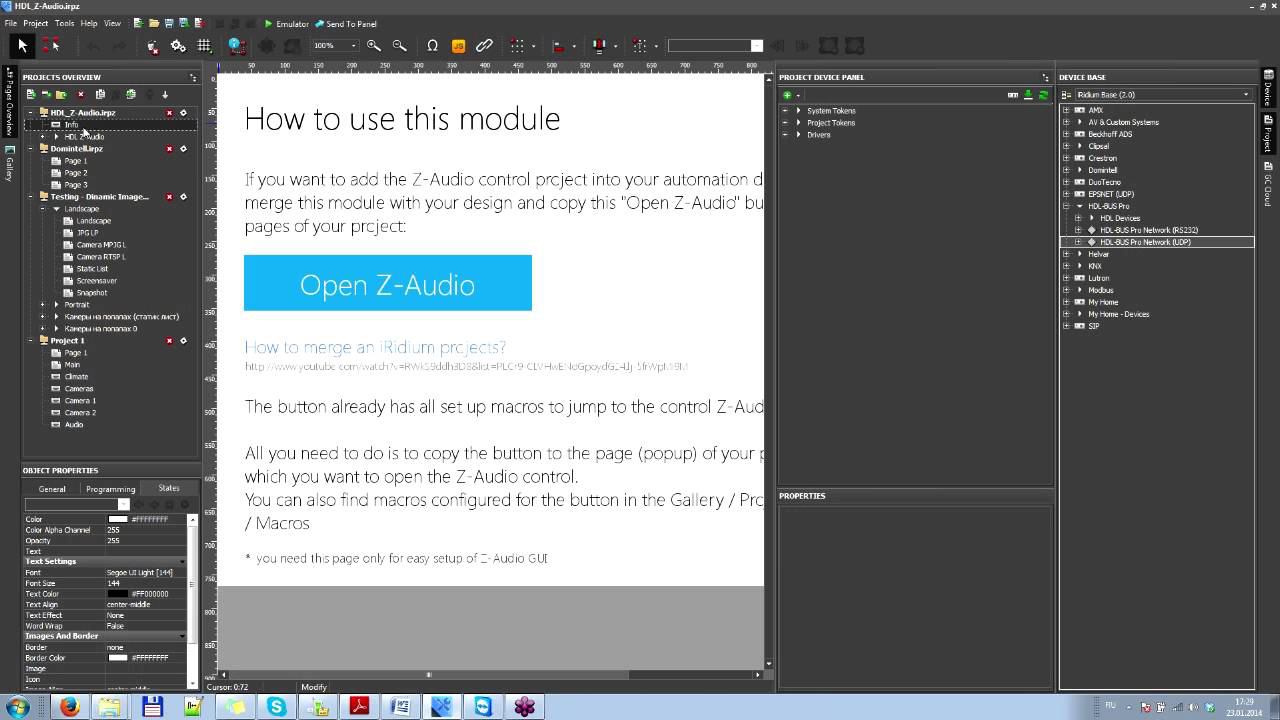
Task: Launch the Emulator
Action: 287,23
